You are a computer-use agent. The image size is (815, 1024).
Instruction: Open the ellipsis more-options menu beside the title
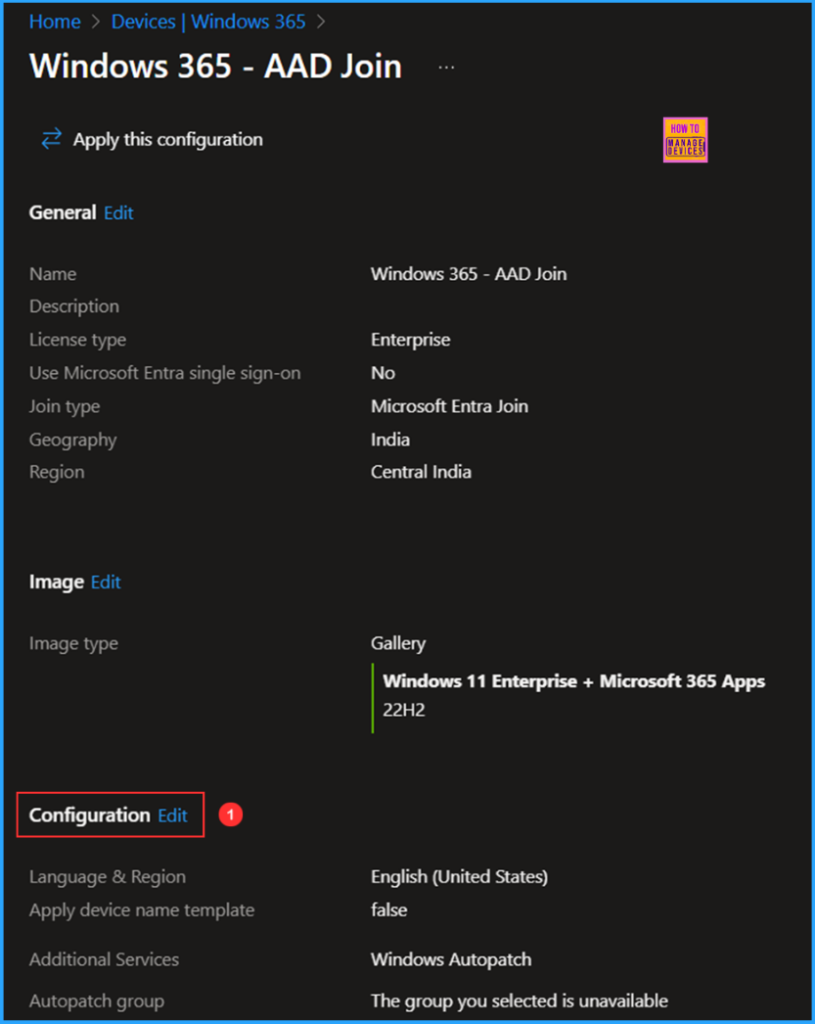[446, 67]
